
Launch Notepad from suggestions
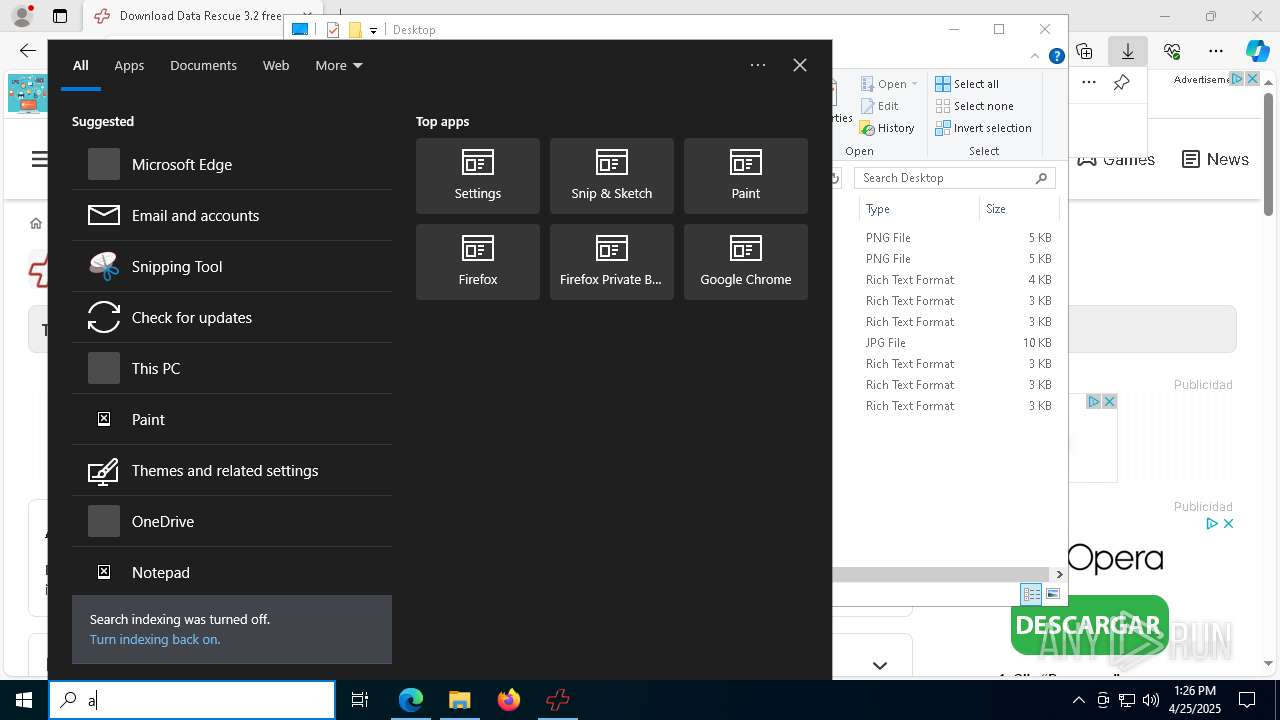232,572
